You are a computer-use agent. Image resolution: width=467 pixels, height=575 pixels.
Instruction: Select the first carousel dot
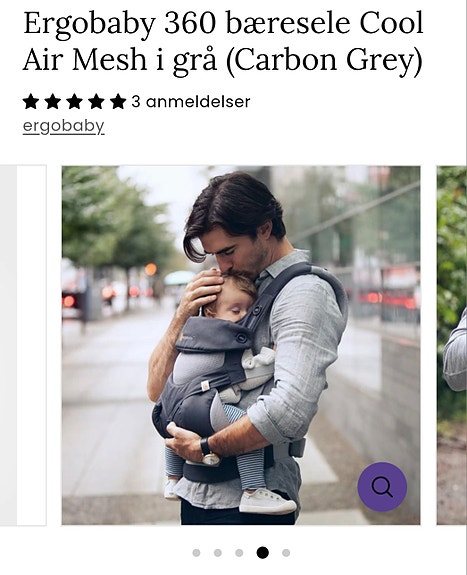(x=197, y=553)
